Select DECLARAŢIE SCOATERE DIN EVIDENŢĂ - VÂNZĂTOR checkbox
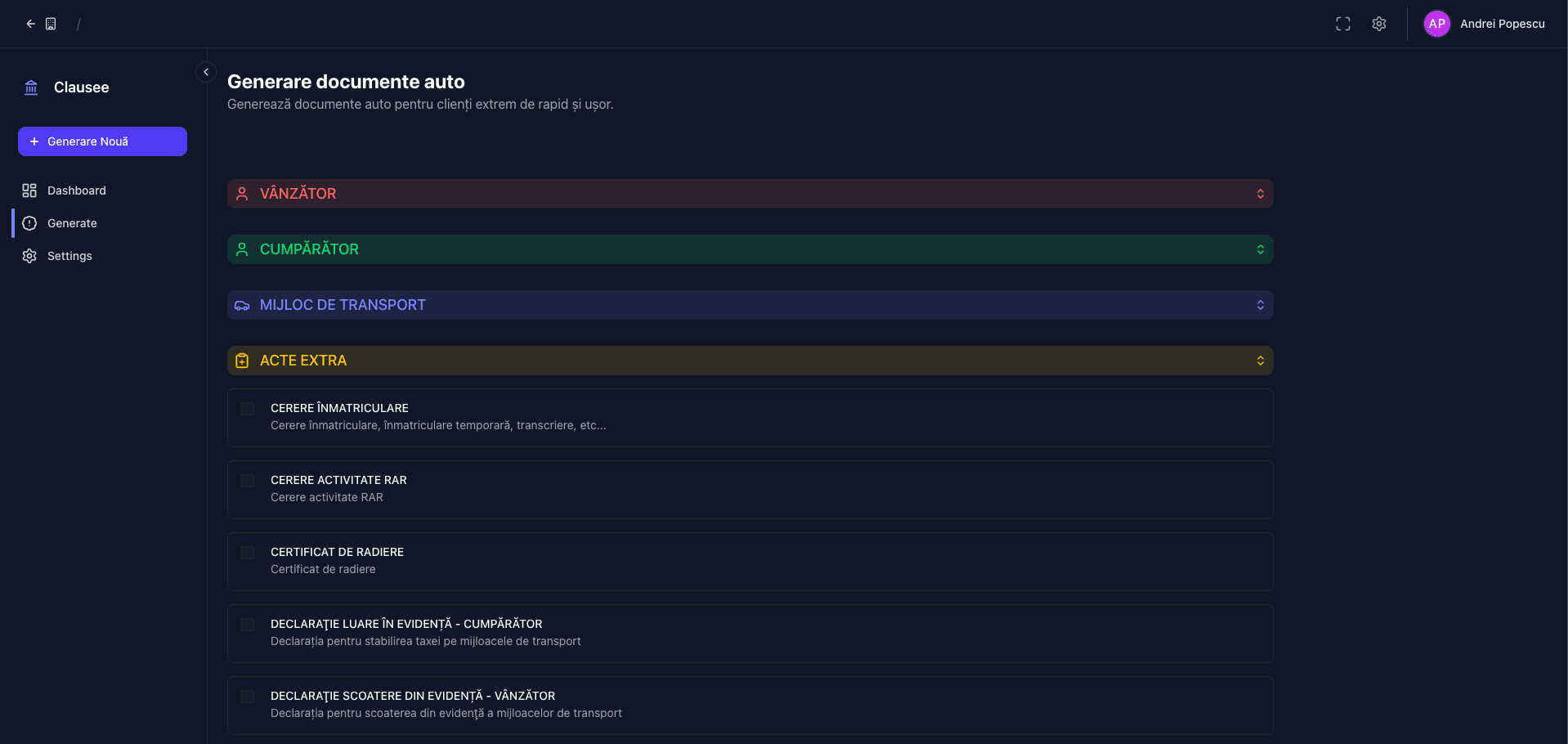Viewport: 1568px width, 744px height. [248, 697]
